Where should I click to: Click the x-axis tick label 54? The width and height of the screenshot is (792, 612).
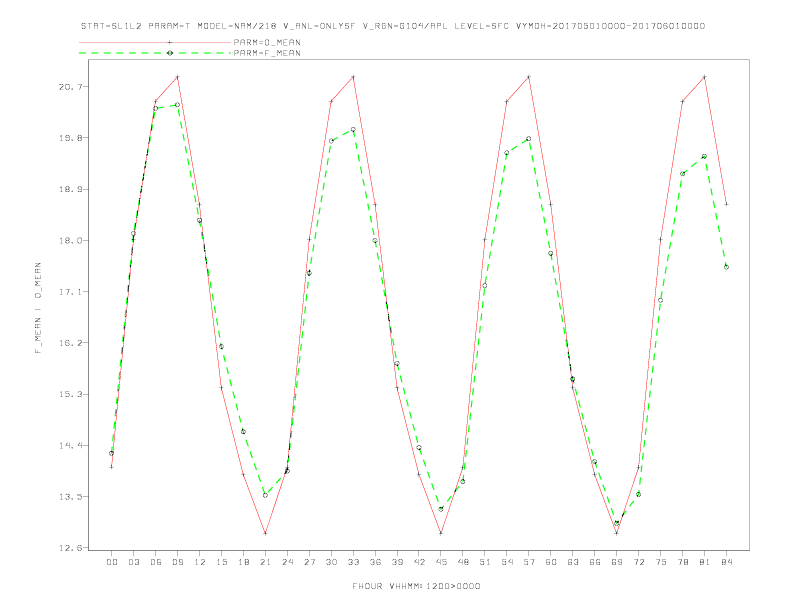pos(507,562)
